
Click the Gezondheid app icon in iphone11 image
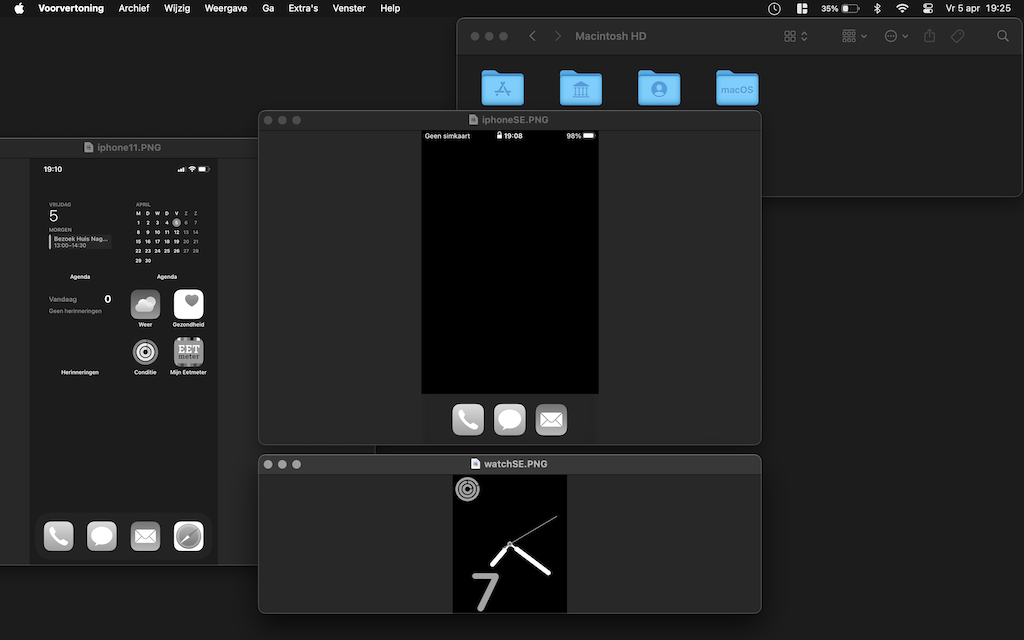point(189,304)
